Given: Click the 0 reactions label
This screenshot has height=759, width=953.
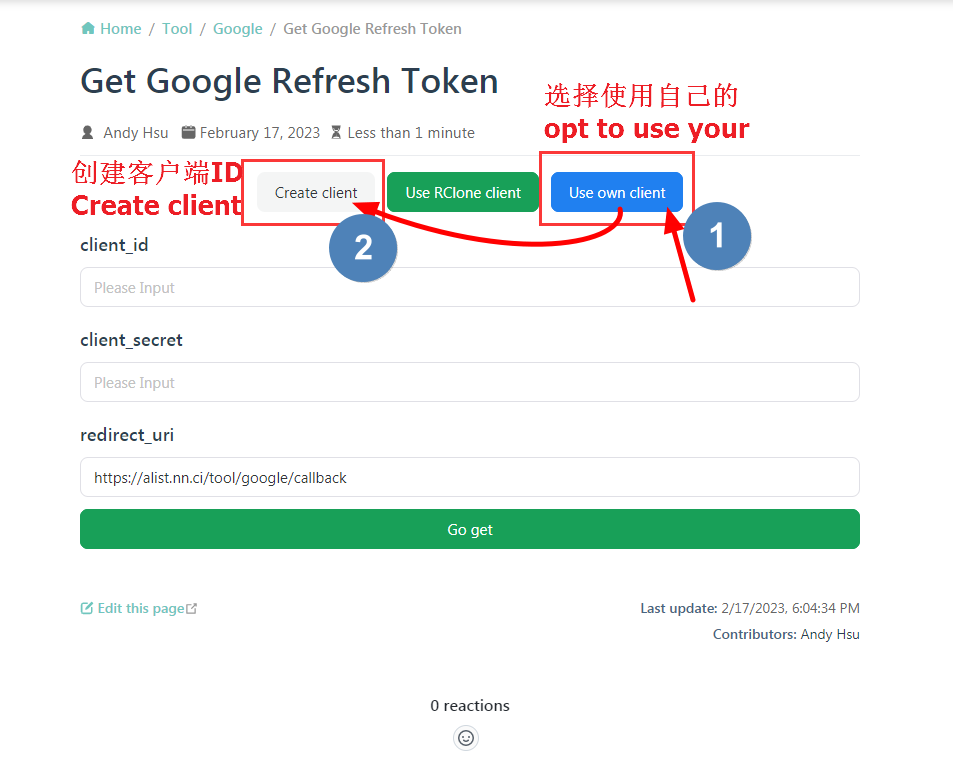Looking at the screenshot, I should [x=470, y=706].
